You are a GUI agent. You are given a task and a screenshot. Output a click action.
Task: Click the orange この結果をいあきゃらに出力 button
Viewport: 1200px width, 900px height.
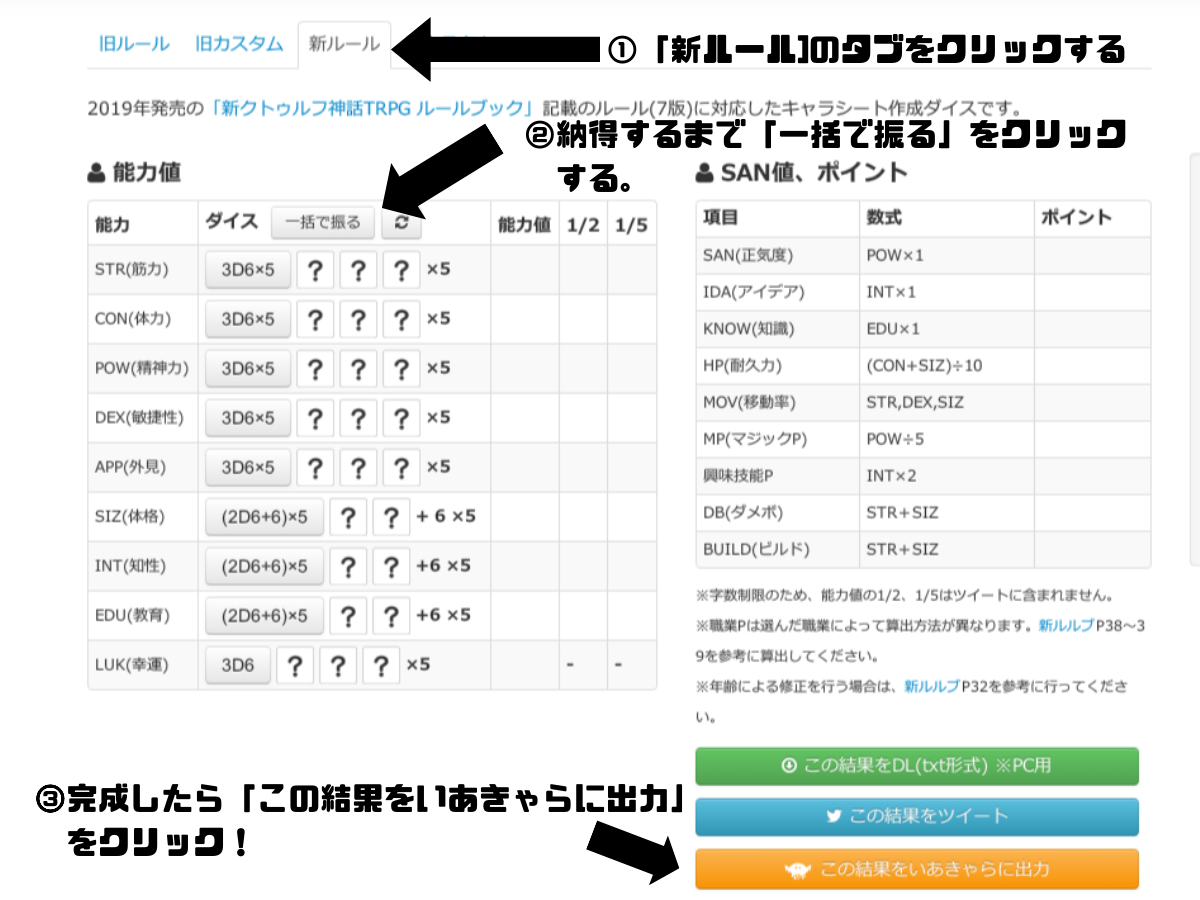click(917, 869)
